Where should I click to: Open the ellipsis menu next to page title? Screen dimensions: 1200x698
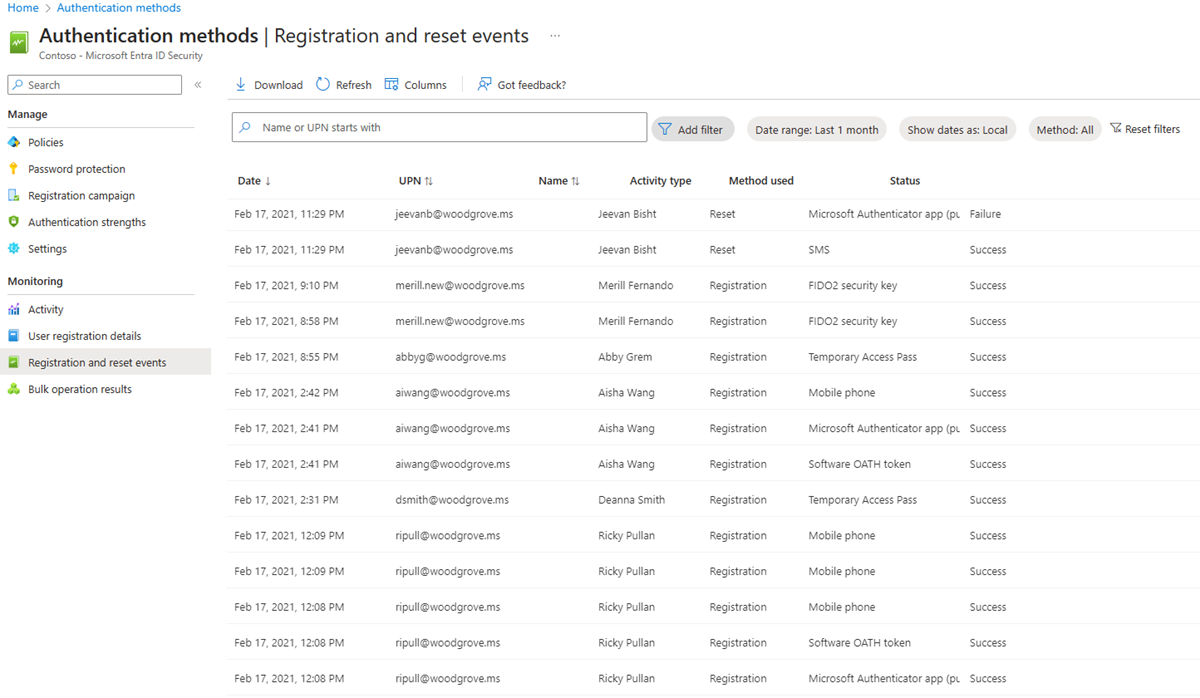[554, 36]
